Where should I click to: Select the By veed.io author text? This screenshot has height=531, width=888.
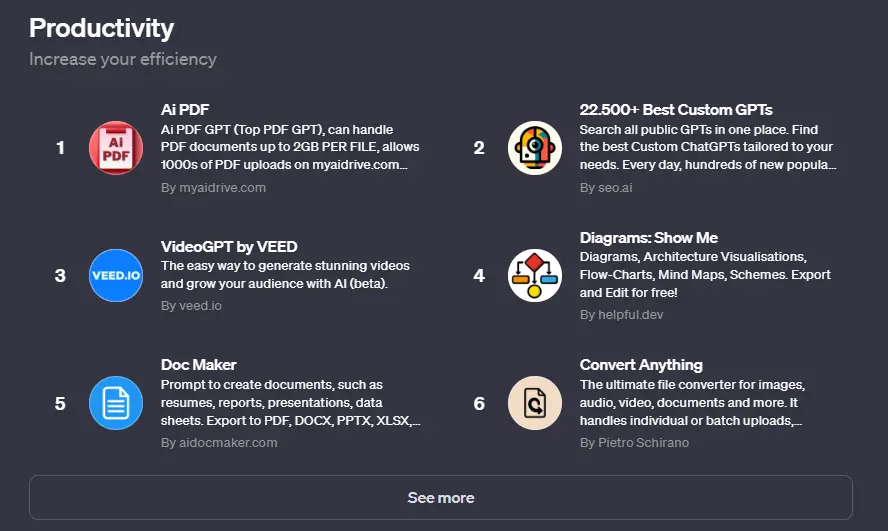191,306
